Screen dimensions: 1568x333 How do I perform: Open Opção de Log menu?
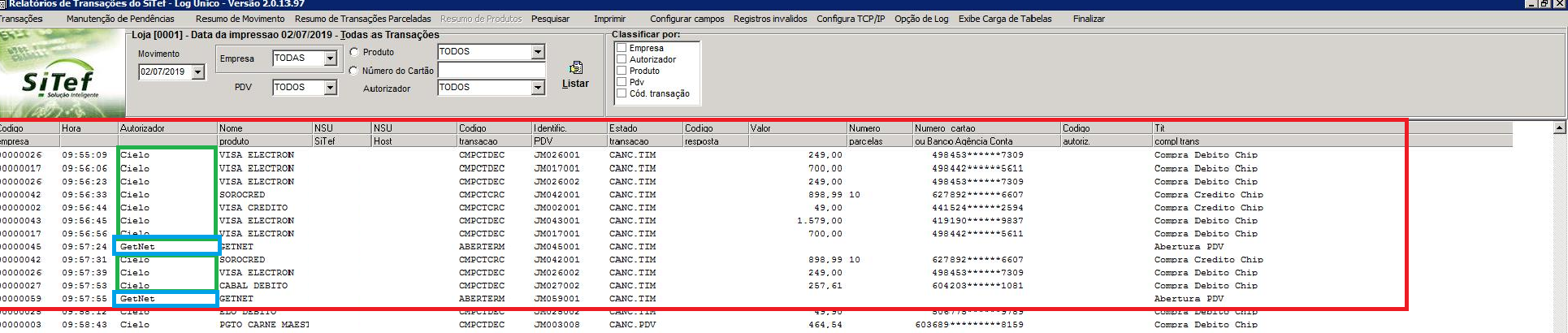[x=921, y=19]
